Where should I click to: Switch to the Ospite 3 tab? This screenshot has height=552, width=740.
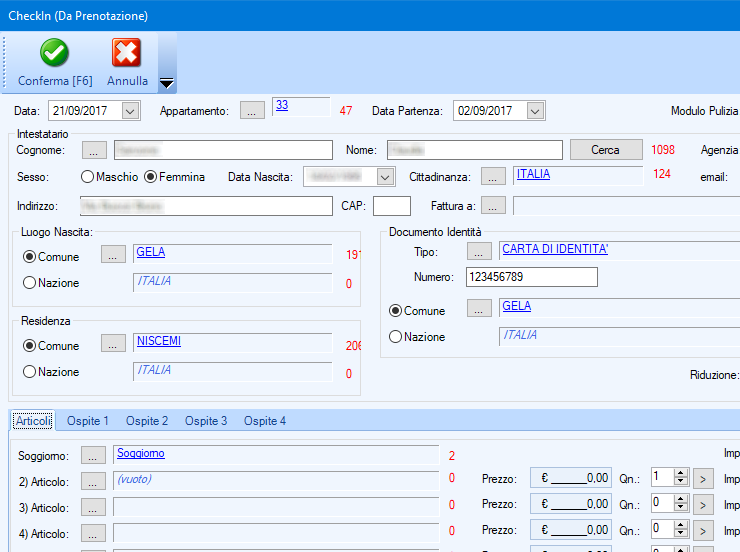click(x=206, y=421)
